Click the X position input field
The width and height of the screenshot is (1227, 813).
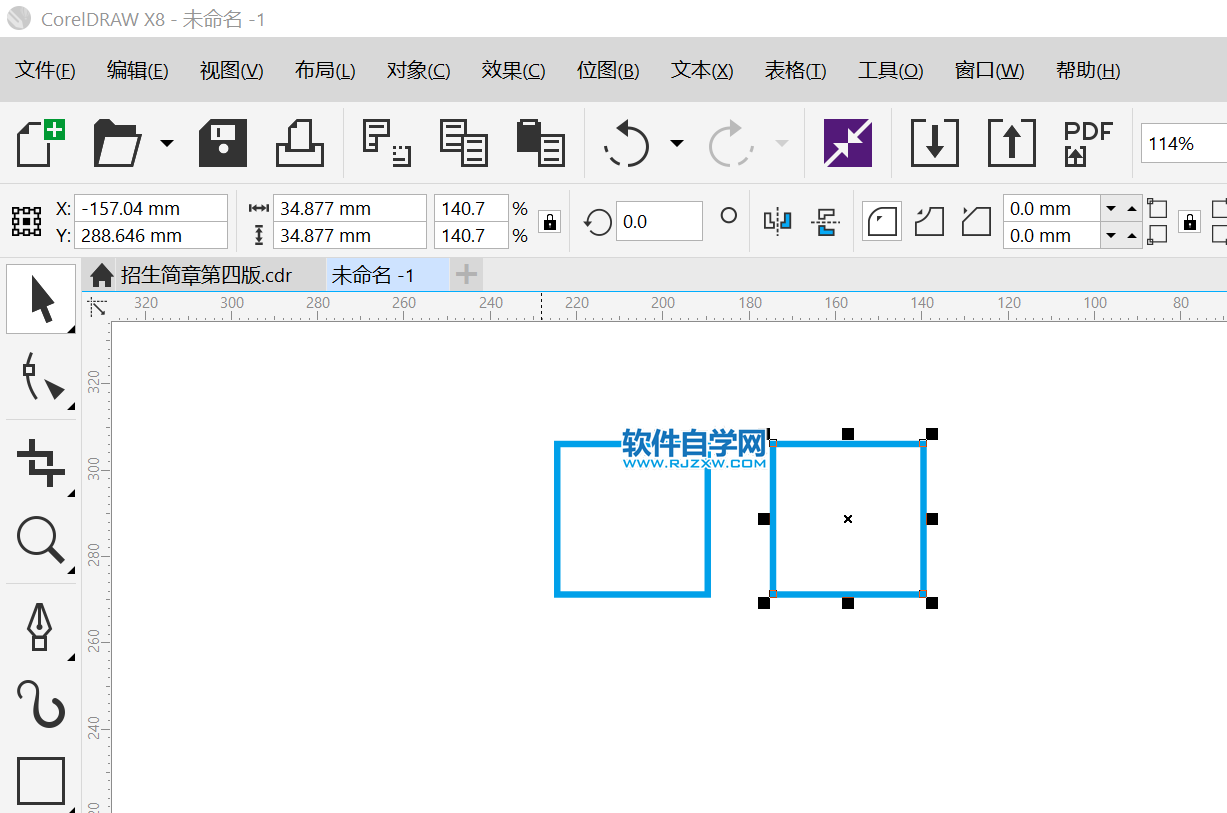[x=151, y=208]
